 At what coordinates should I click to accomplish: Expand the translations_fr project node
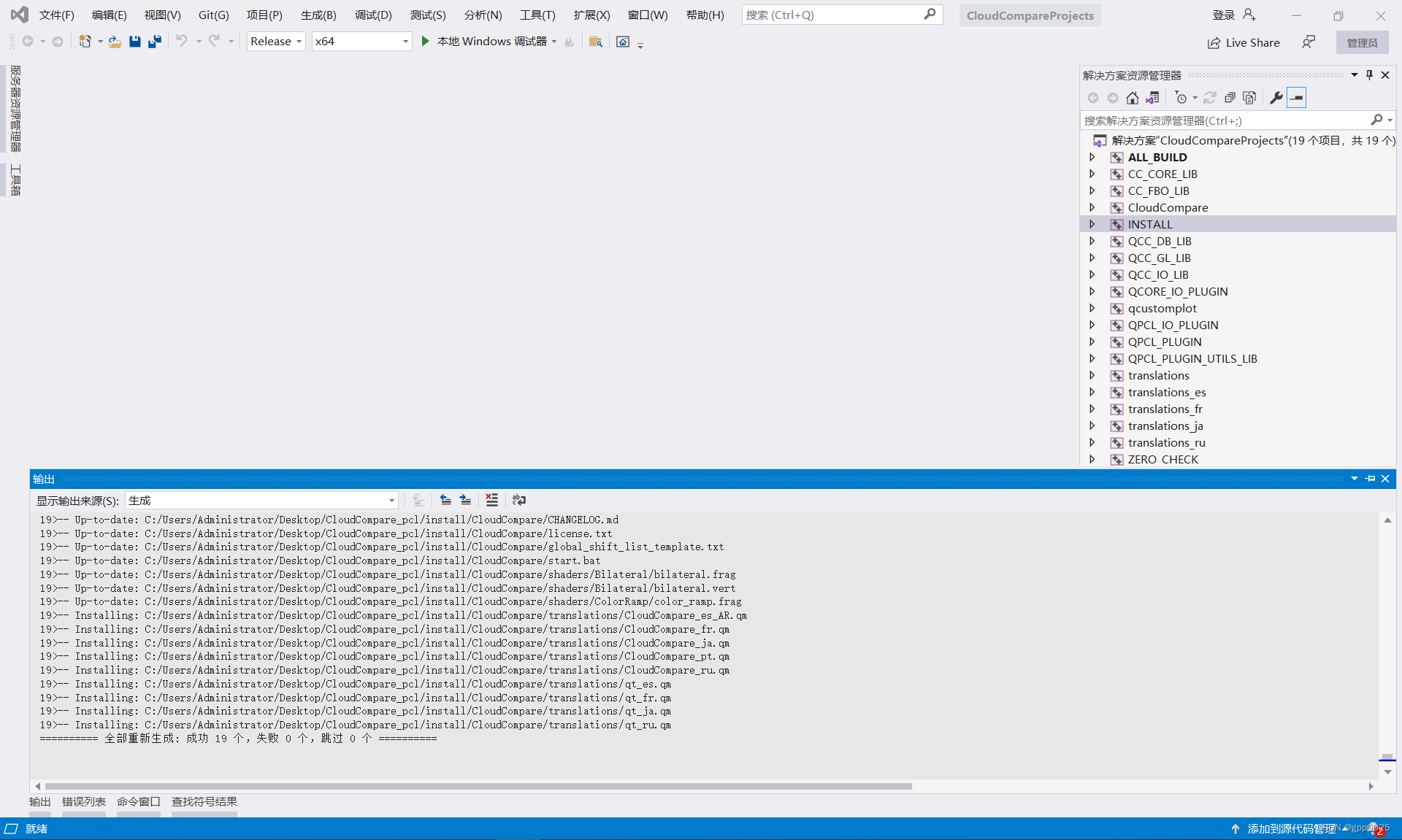1092,409
